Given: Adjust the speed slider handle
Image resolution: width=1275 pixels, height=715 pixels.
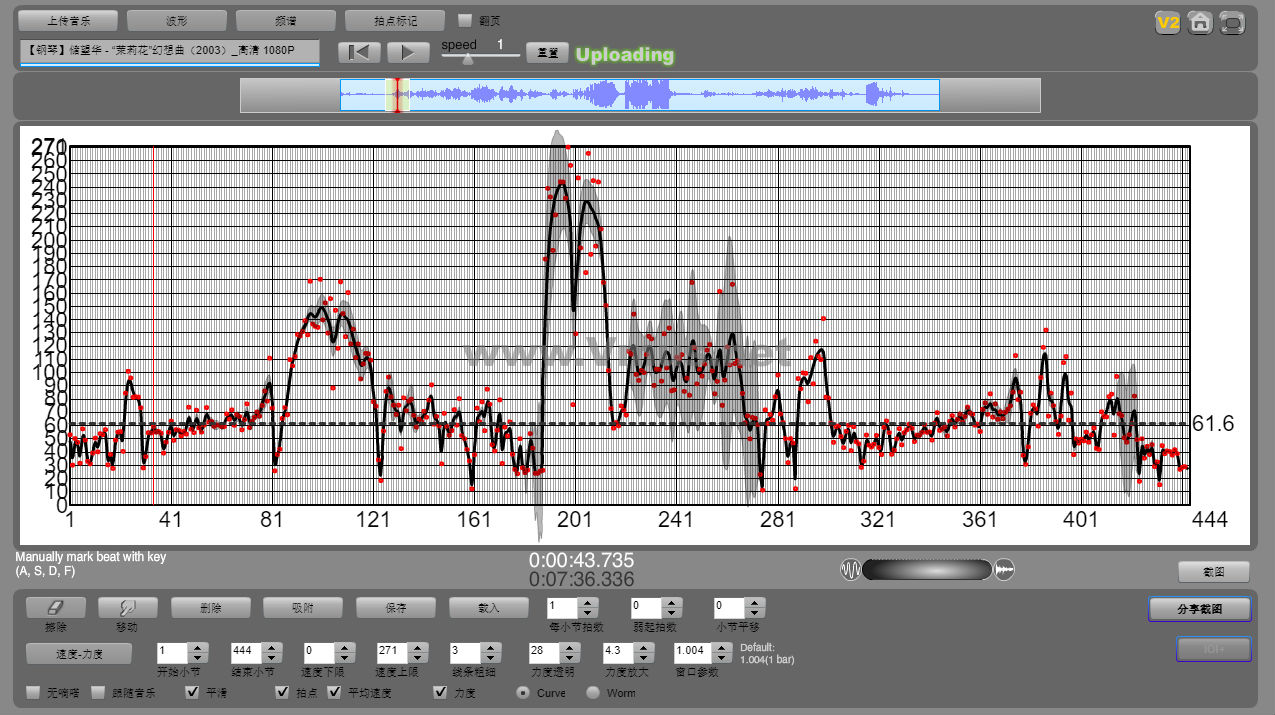Looking at the screenshot, I should (468, 59).
